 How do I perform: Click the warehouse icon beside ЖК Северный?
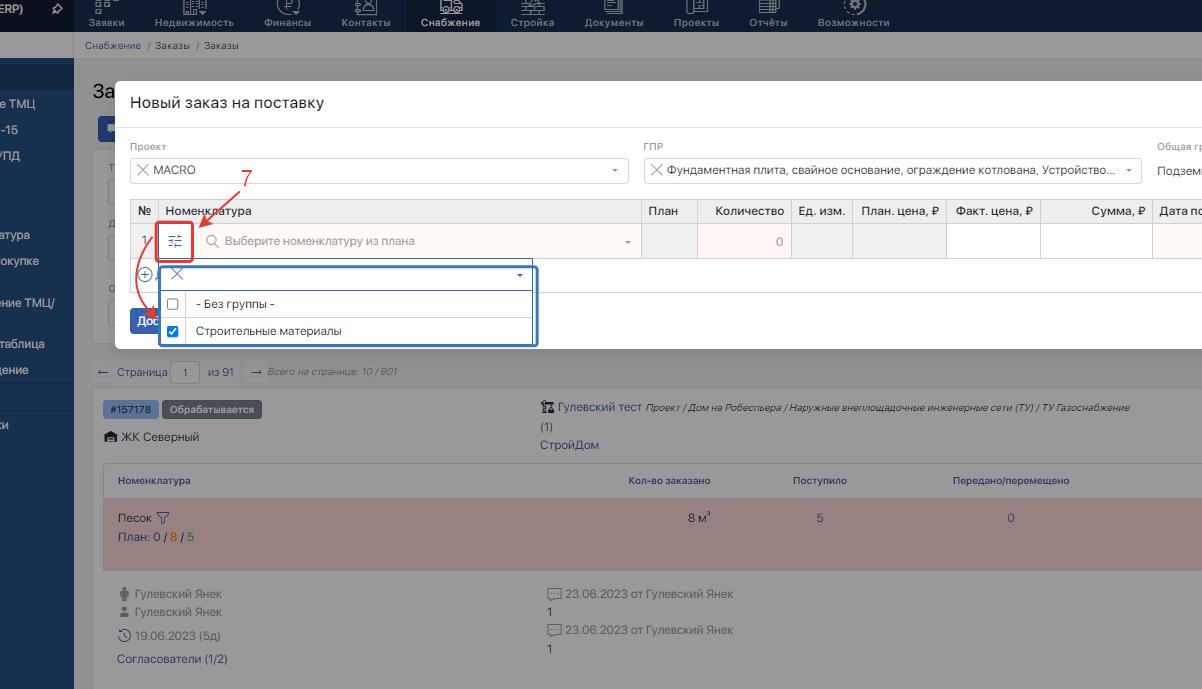click(110, 437)
